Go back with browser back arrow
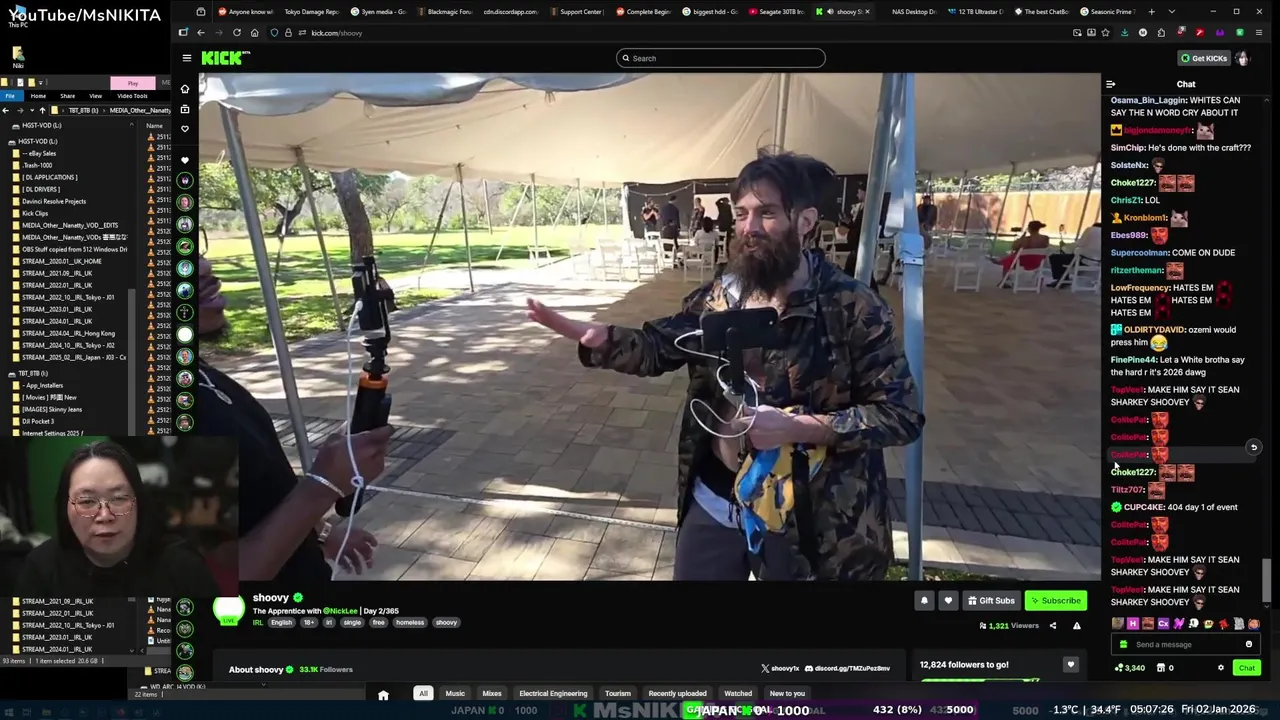The height and width of the screenshot is (720, 1280). pyautogui.click(x=200, y=33)
